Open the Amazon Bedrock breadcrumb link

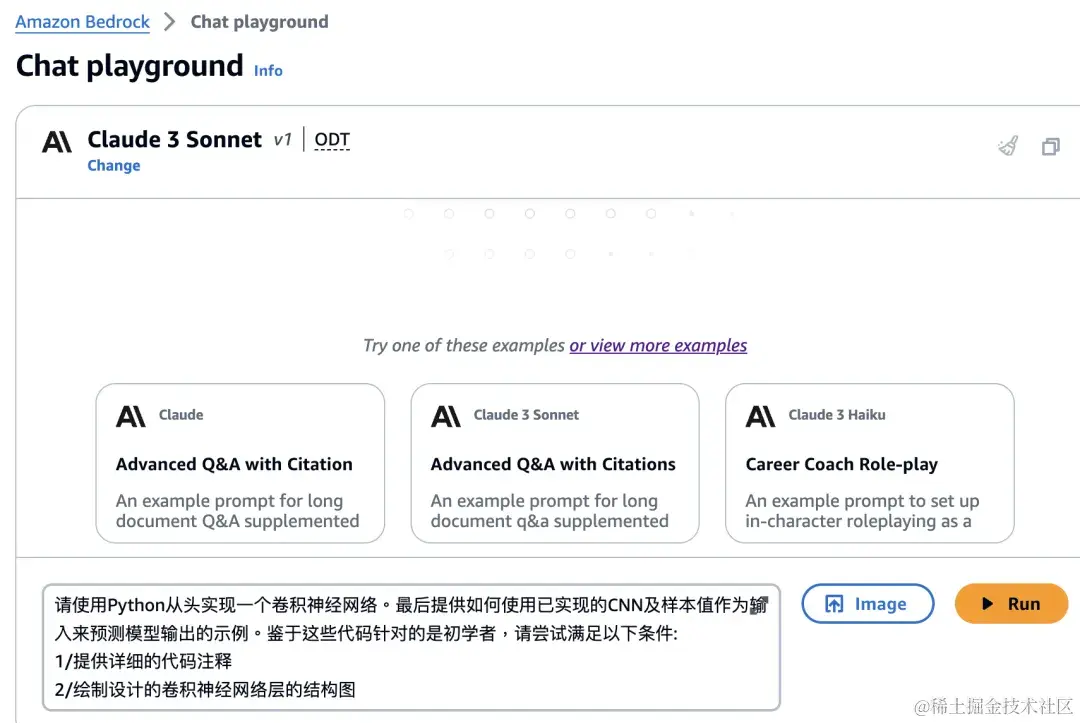tap(83, 21)
